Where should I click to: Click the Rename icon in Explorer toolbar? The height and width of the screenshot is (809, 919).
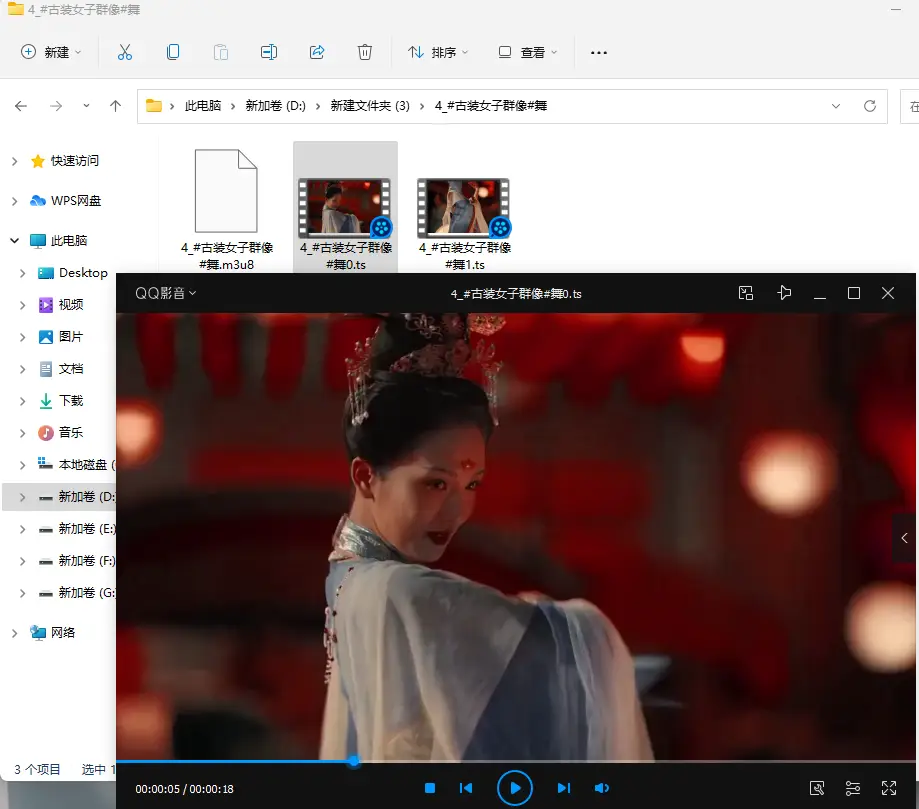click(x=269, y=52)
